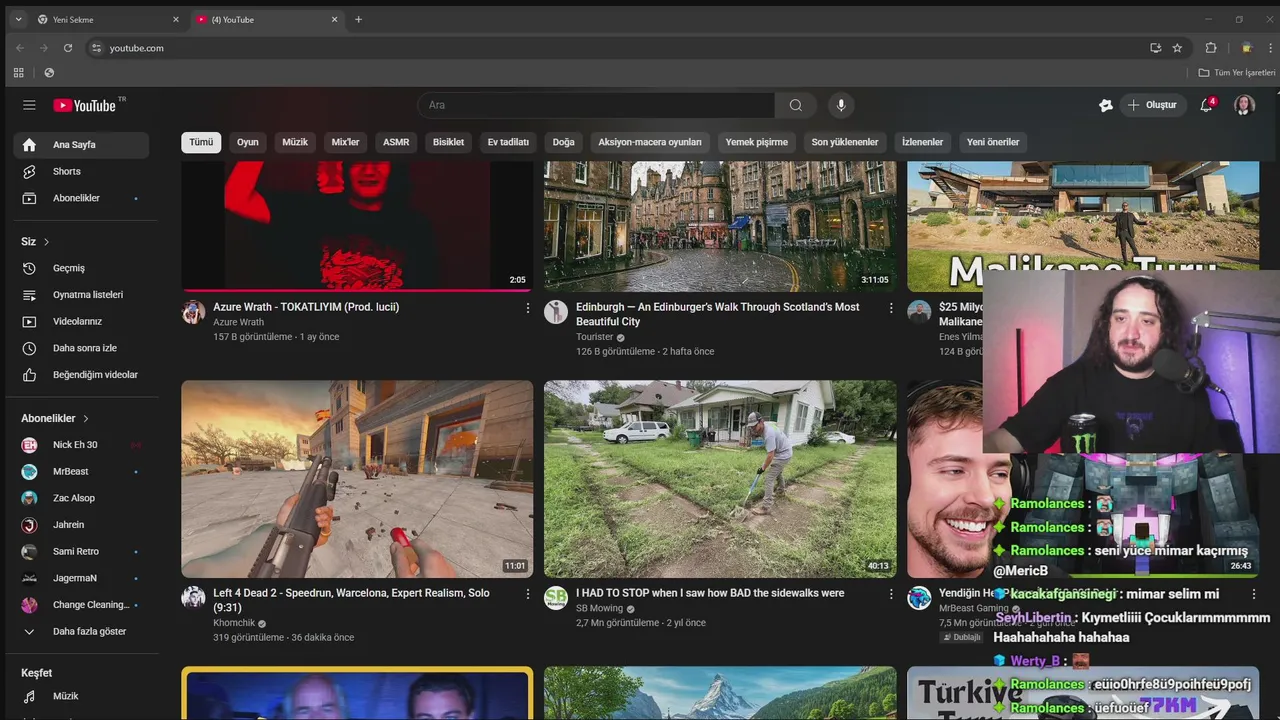The height and width of the screenshot is (720, 1280).
Task: Start voice search with microphone icon
Action: [841, 105]
